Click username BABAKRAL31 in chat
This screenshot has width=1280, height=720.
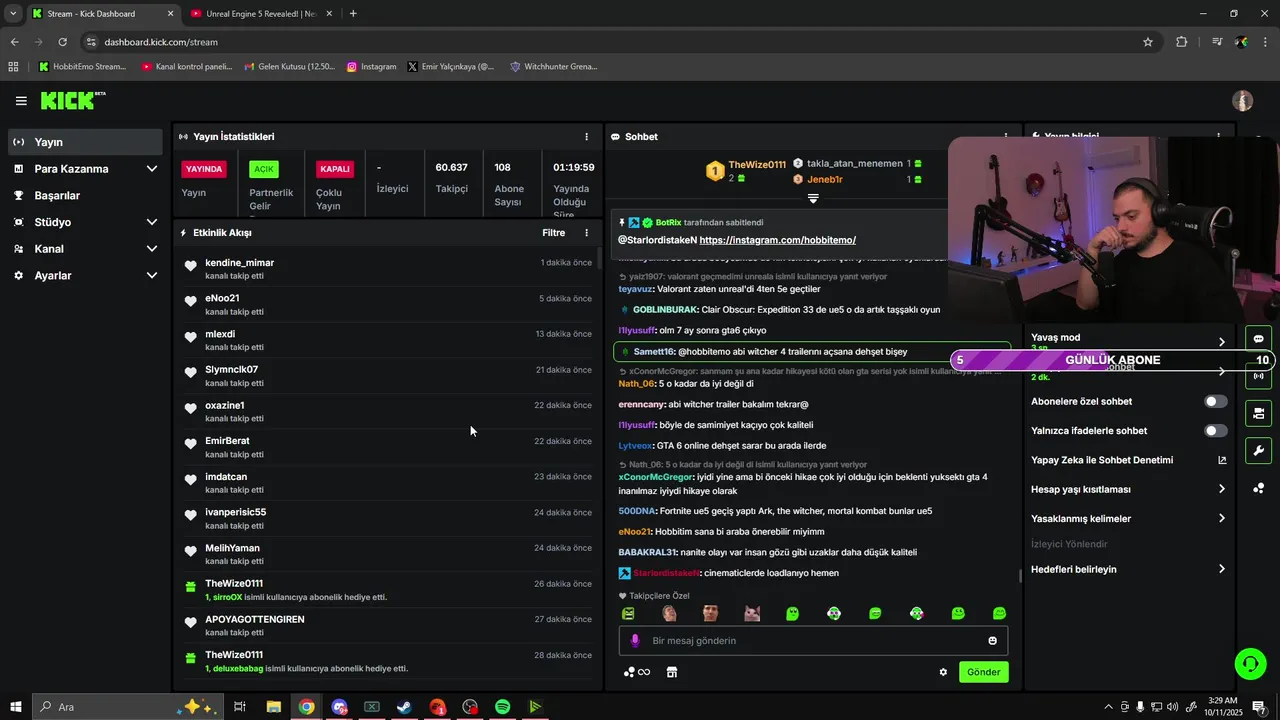[648, 553]
